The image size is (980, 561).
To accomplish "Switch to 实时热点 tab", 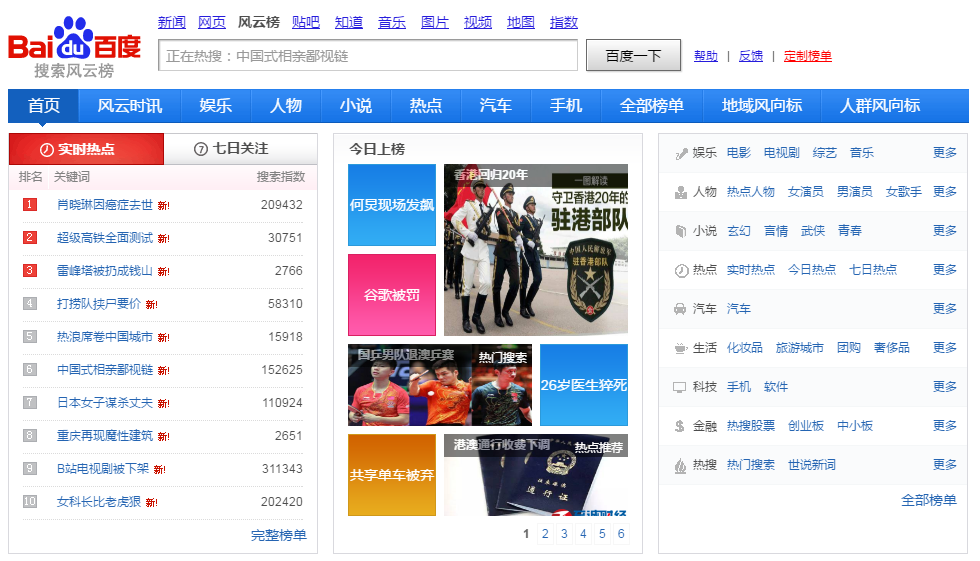I will (86, 149).
